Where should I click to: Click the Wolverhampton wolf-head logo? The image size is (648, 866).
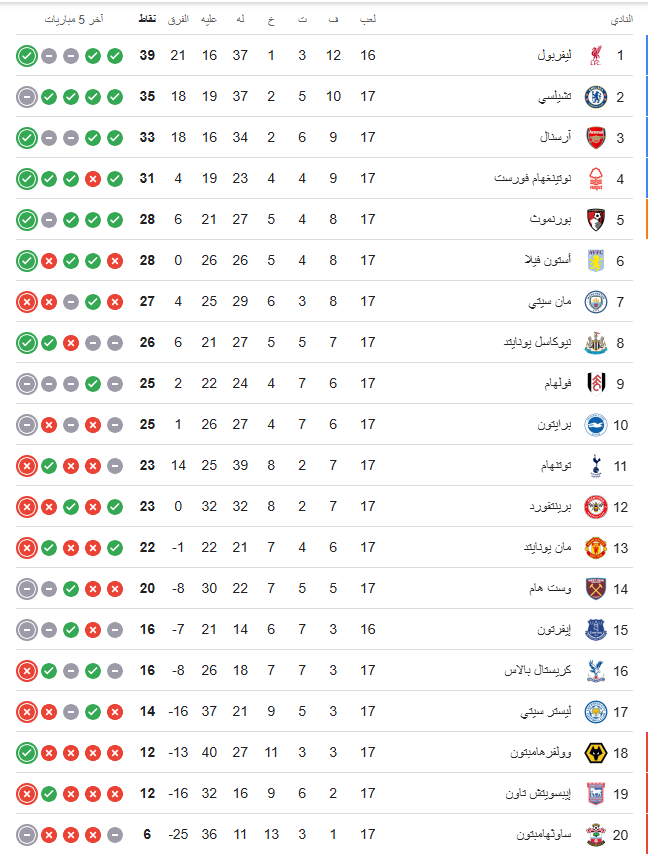[x=595, y=753]
